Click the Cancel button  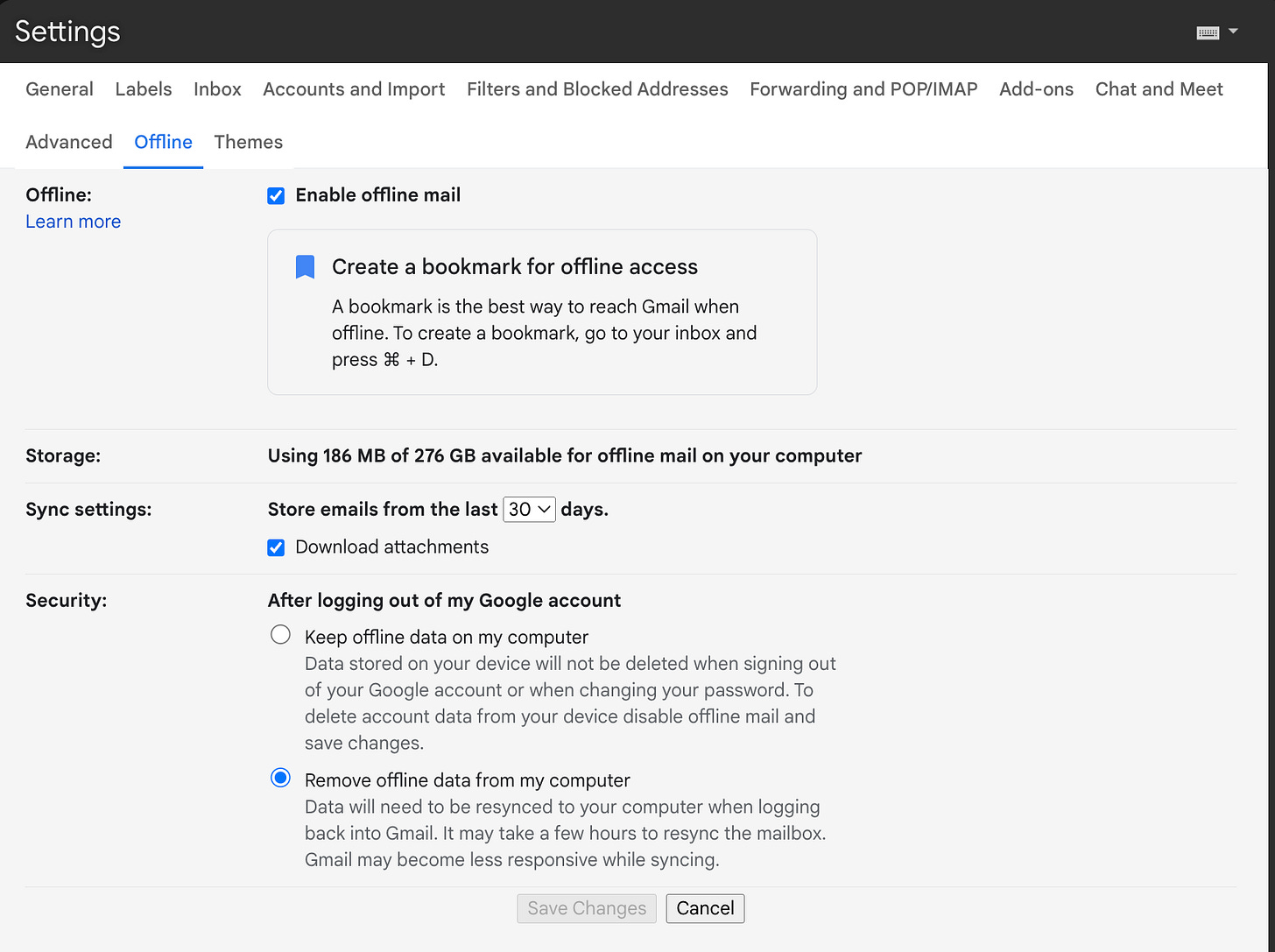705,908
